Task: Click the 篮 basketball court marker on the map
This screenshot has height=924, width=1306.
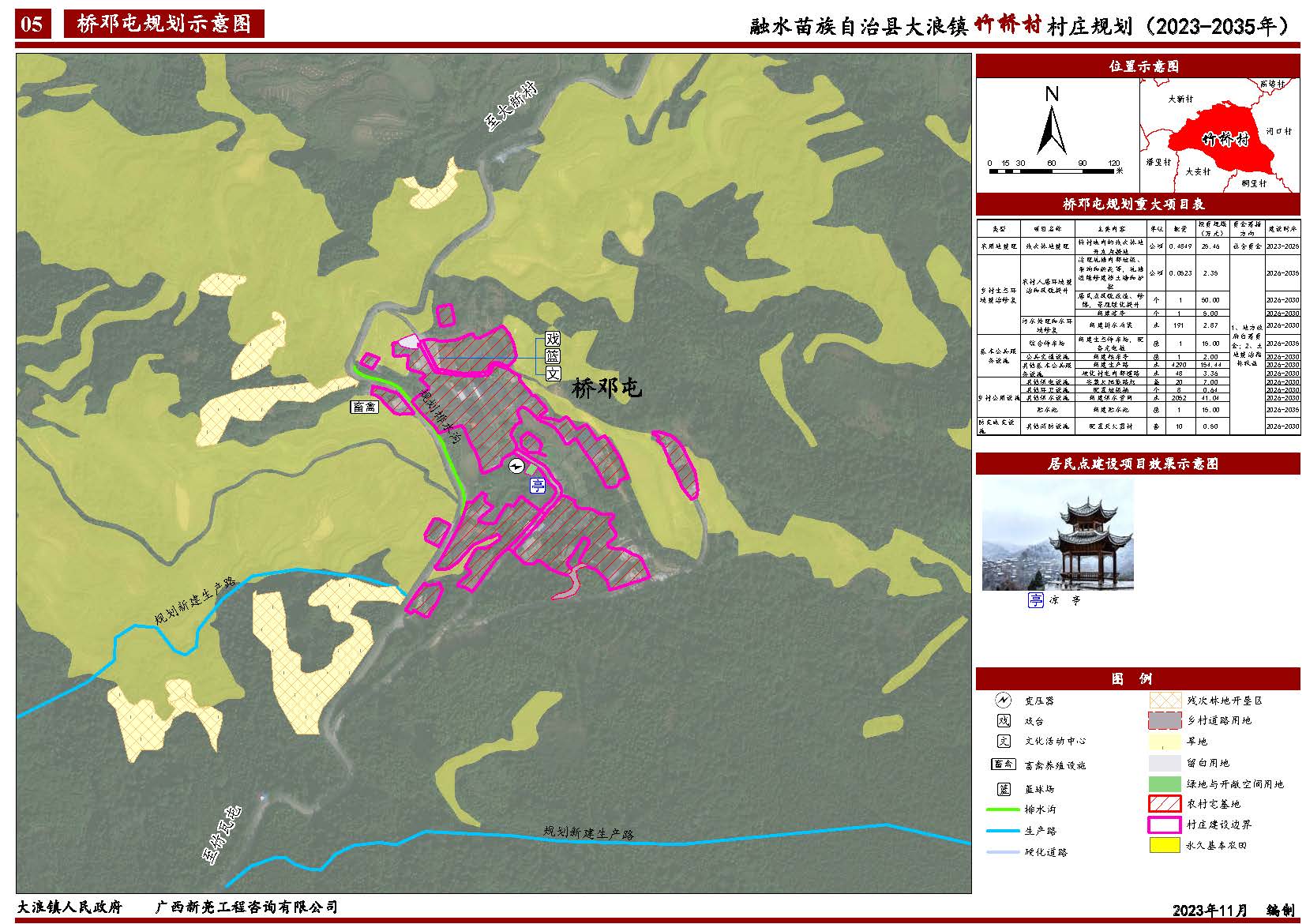Action: 553,358
